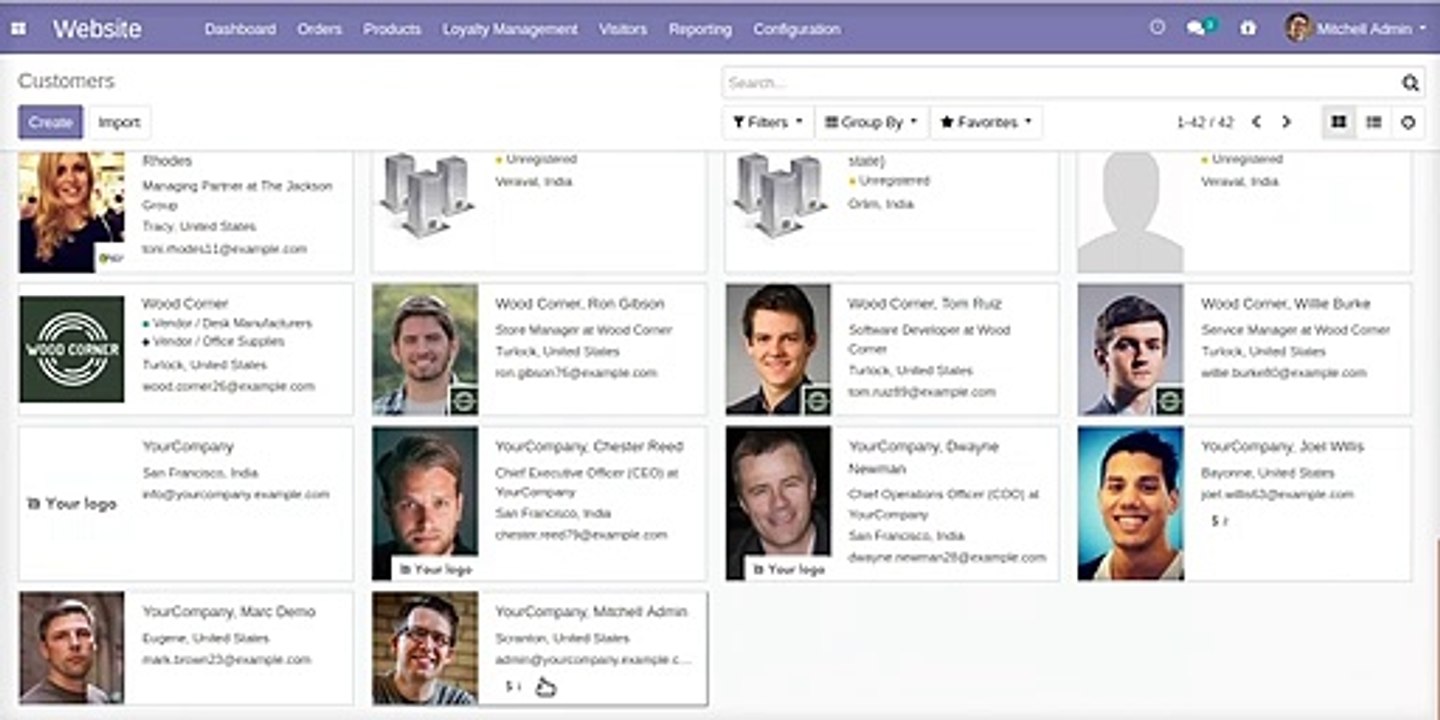Screen dimensions: 1440x720
Task: Click into the Search input field
Action: click(x=1062, y=83)
